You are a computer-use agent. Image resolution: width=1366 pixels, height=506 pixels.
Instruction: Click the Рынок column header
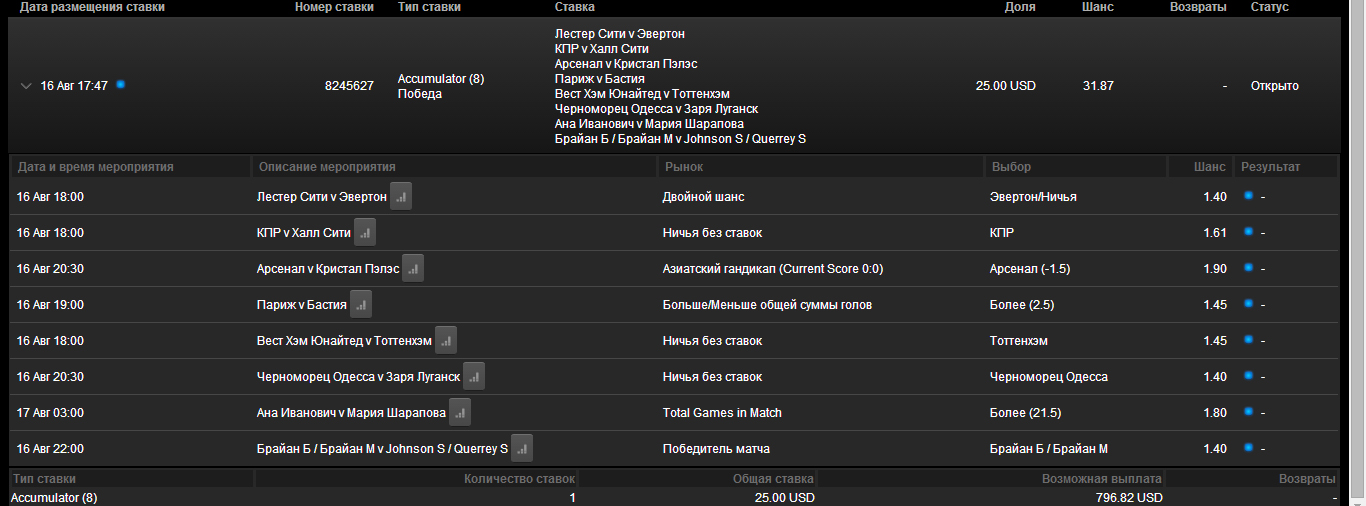(x=683, y=167)
